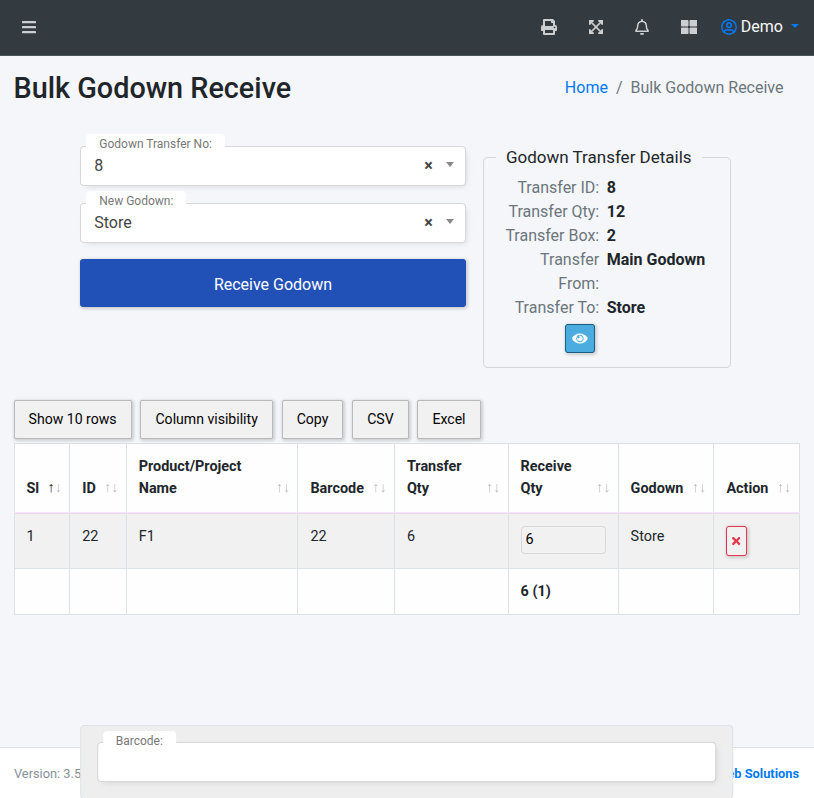Open the hamburger navigation menu

point(28,27)
